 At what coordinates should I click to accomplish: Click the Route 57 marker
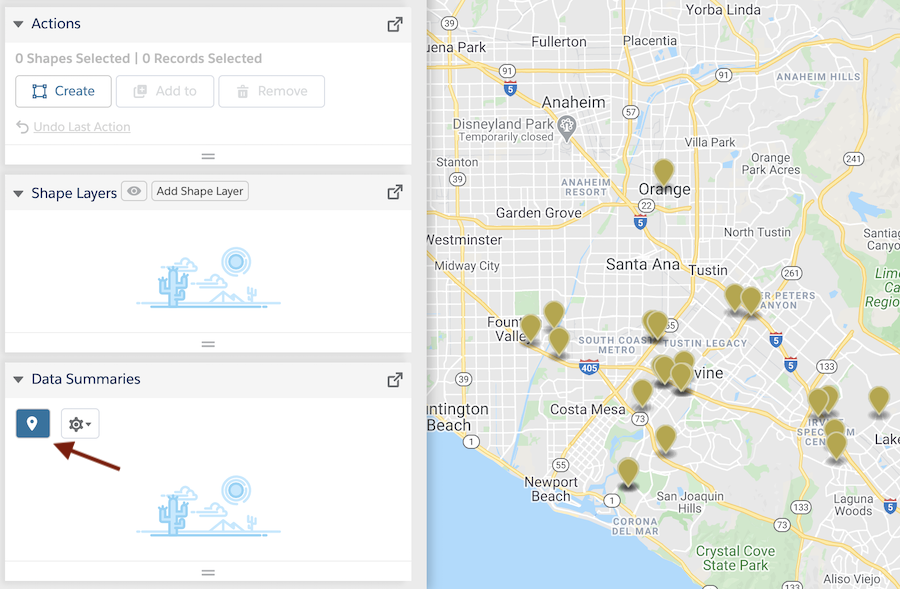[631, 112]
